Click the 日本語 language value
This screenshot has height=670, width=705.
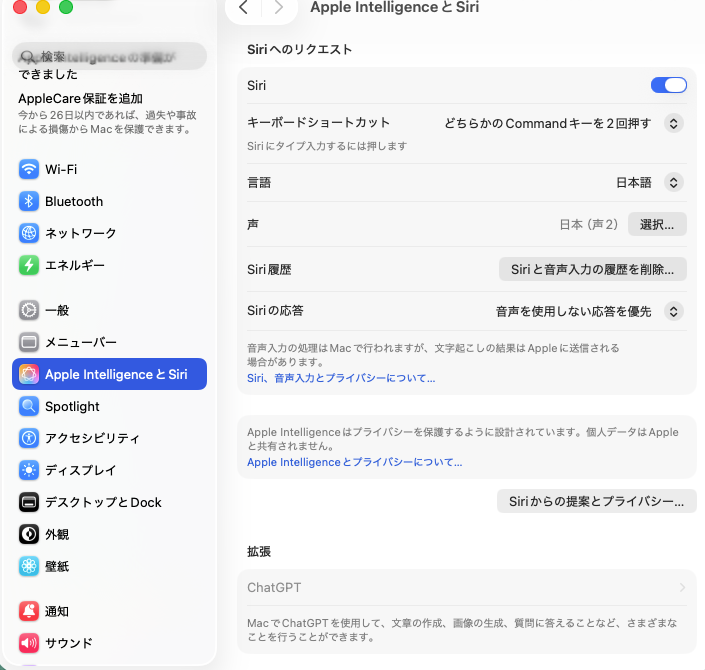pyautogui.click(x=634, y=183)
